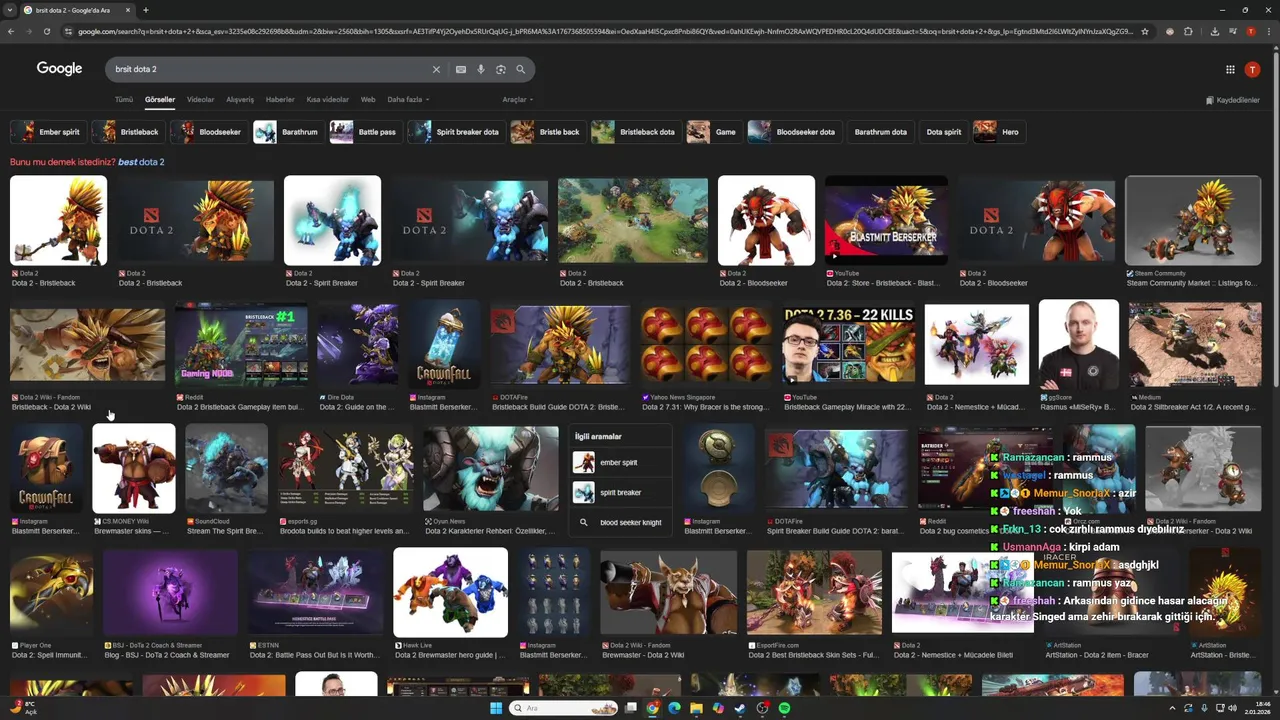Filter by Ember spirit chip

coord(47,132)
